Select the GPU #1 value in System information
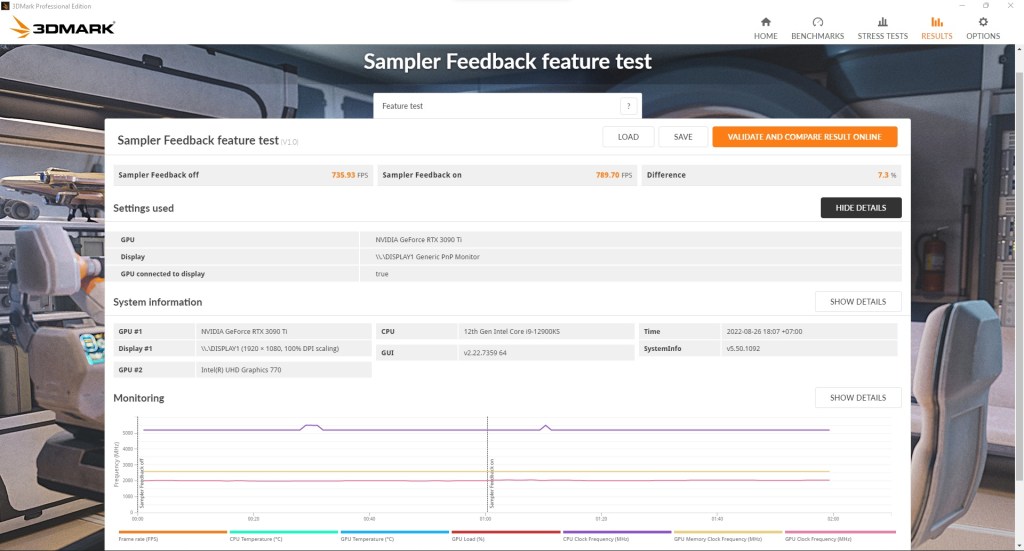This screenshot has width=1024, height=551. tap(244, 332)
